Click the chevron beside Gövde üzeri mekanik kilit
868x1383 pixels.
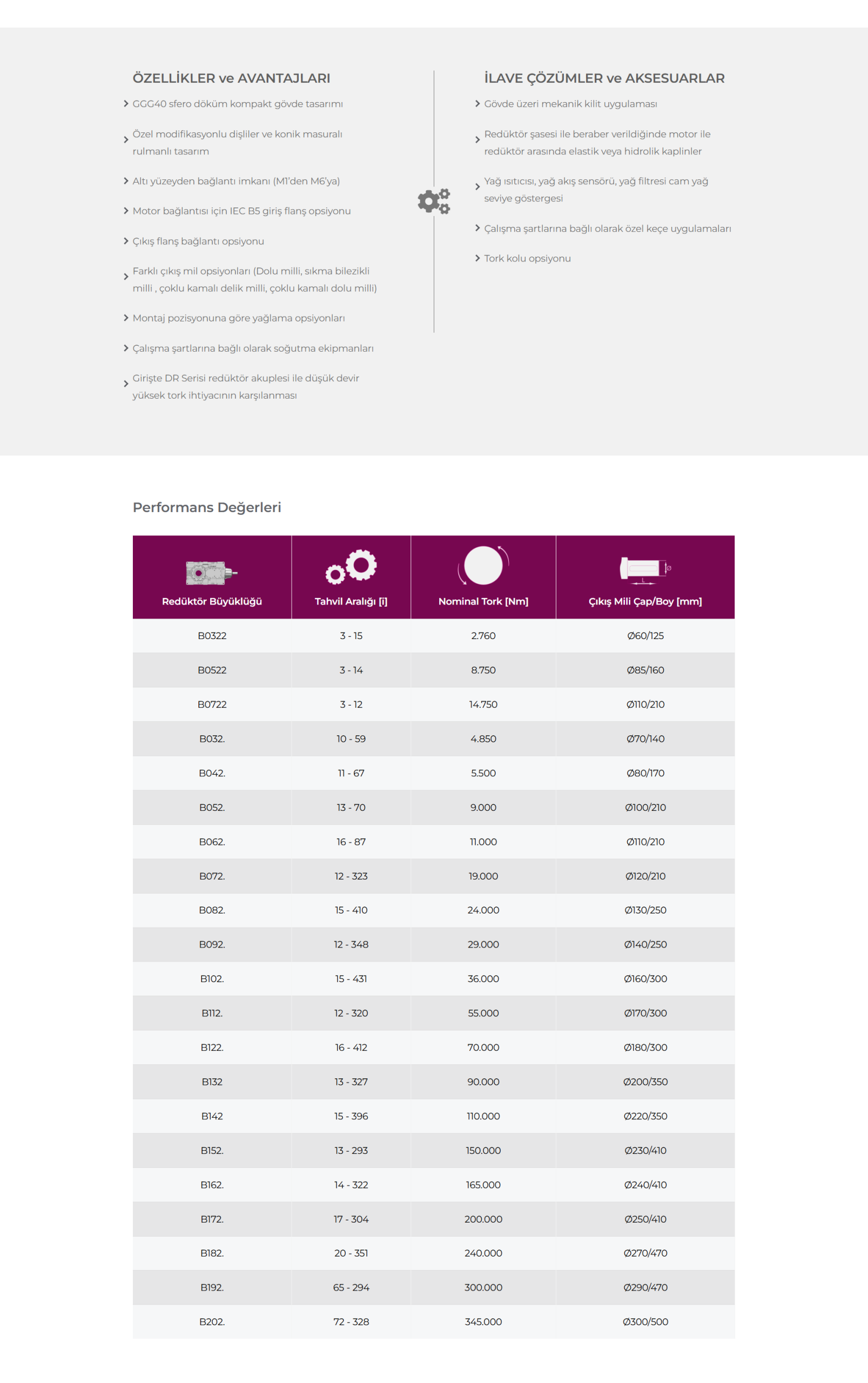pos(477,104)
